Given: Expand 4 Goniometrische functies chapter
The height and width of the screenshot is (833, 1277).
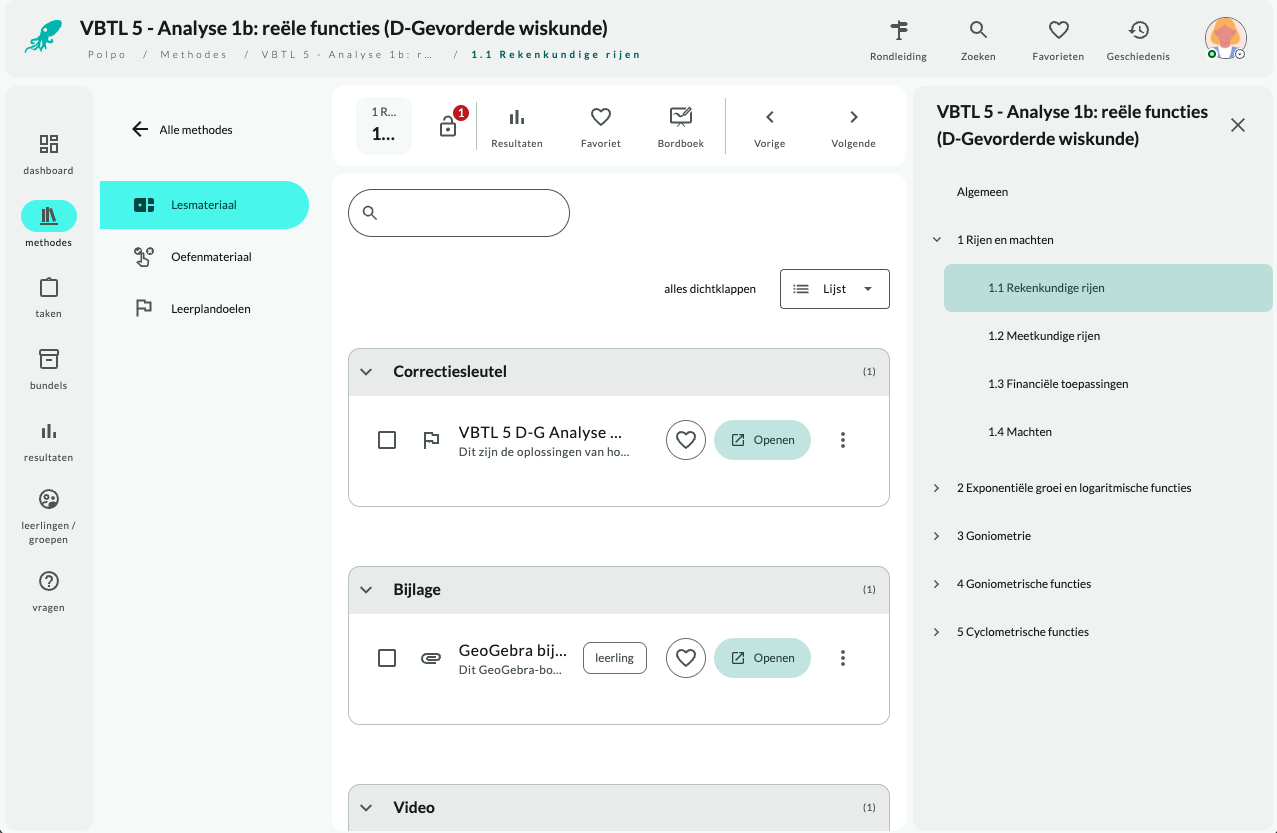Looking at the screenshot, I should 937,584.
